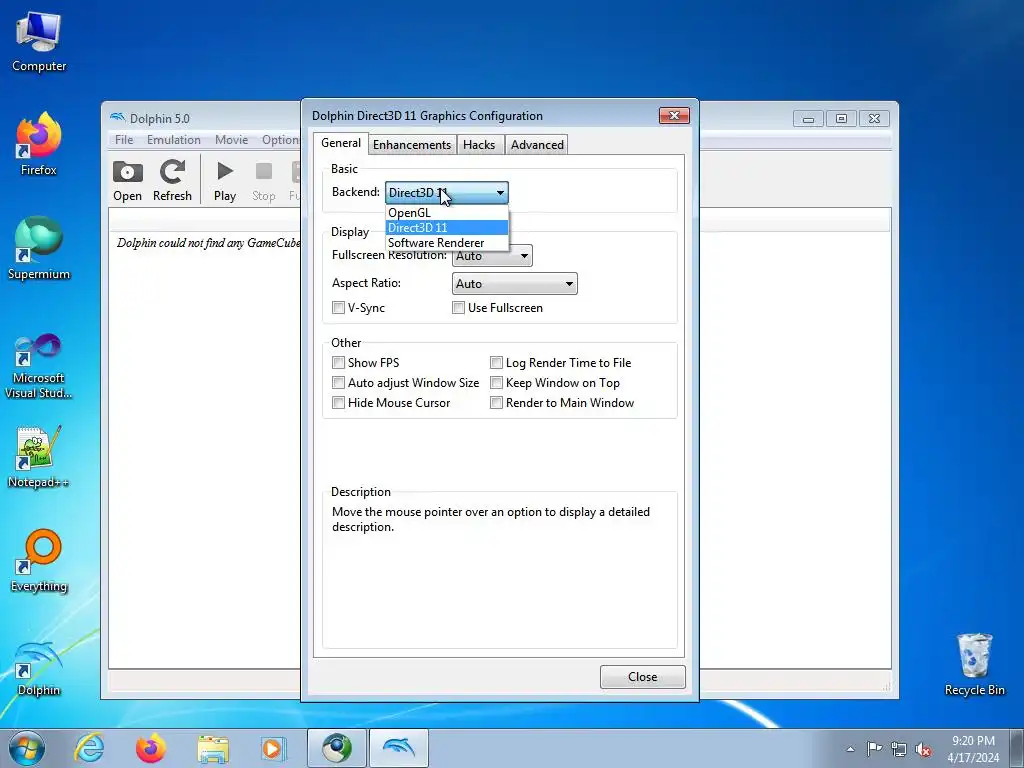The width and height of the screenshot is (1024, 768).
Task: Open Windows Media Player from taskbar
Action: [x=273, y=748]
